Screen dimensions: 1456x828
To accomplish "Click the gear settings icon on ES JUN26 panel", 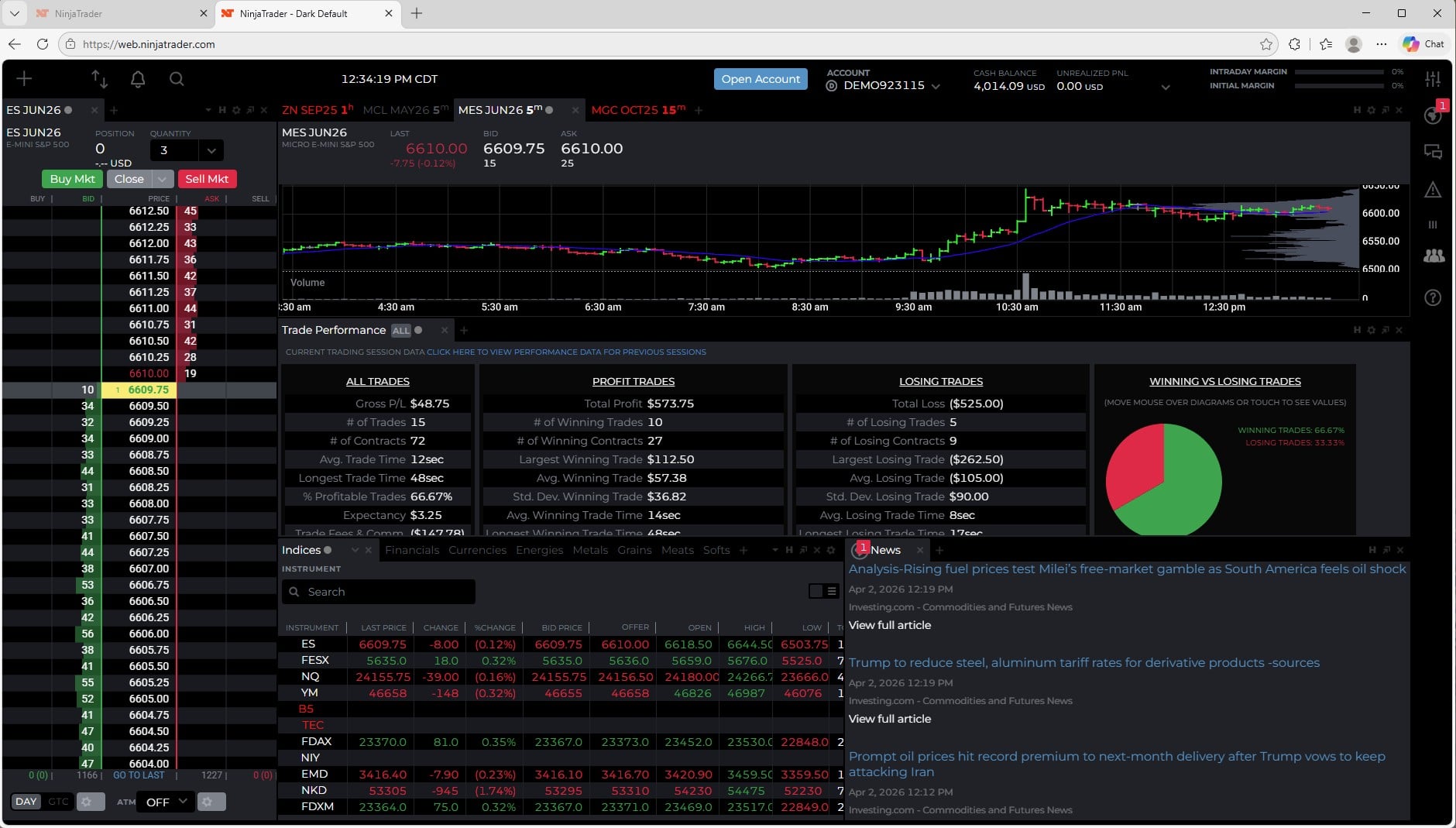I will [x=235, y=110].
